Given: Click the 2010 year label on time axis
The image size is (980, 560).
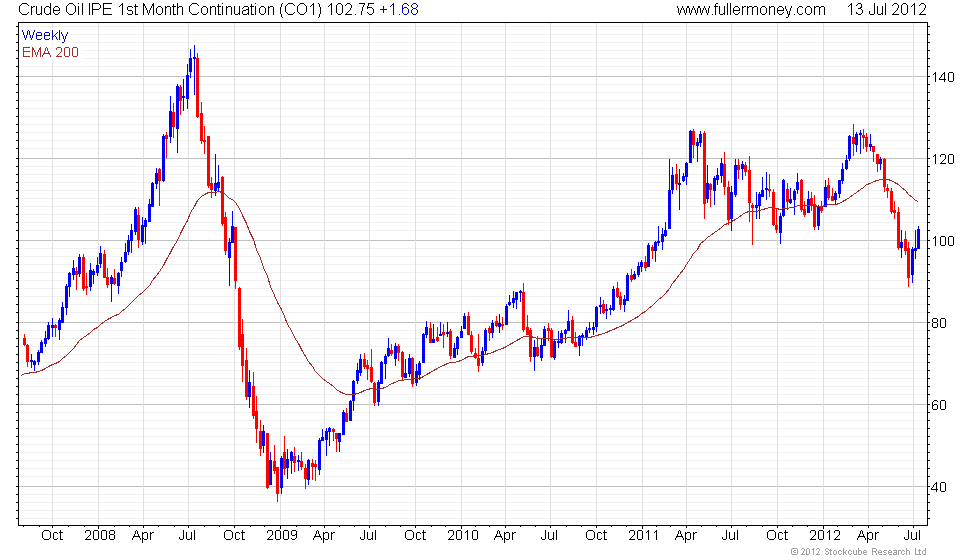Looking at the screenshot, I should click(462, 535).
